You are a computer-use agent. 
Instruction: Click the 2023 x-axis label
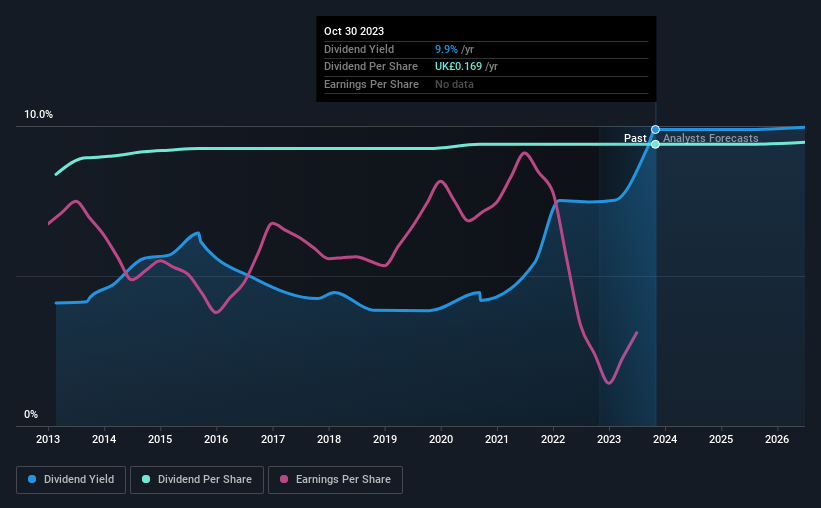(609, 439)
